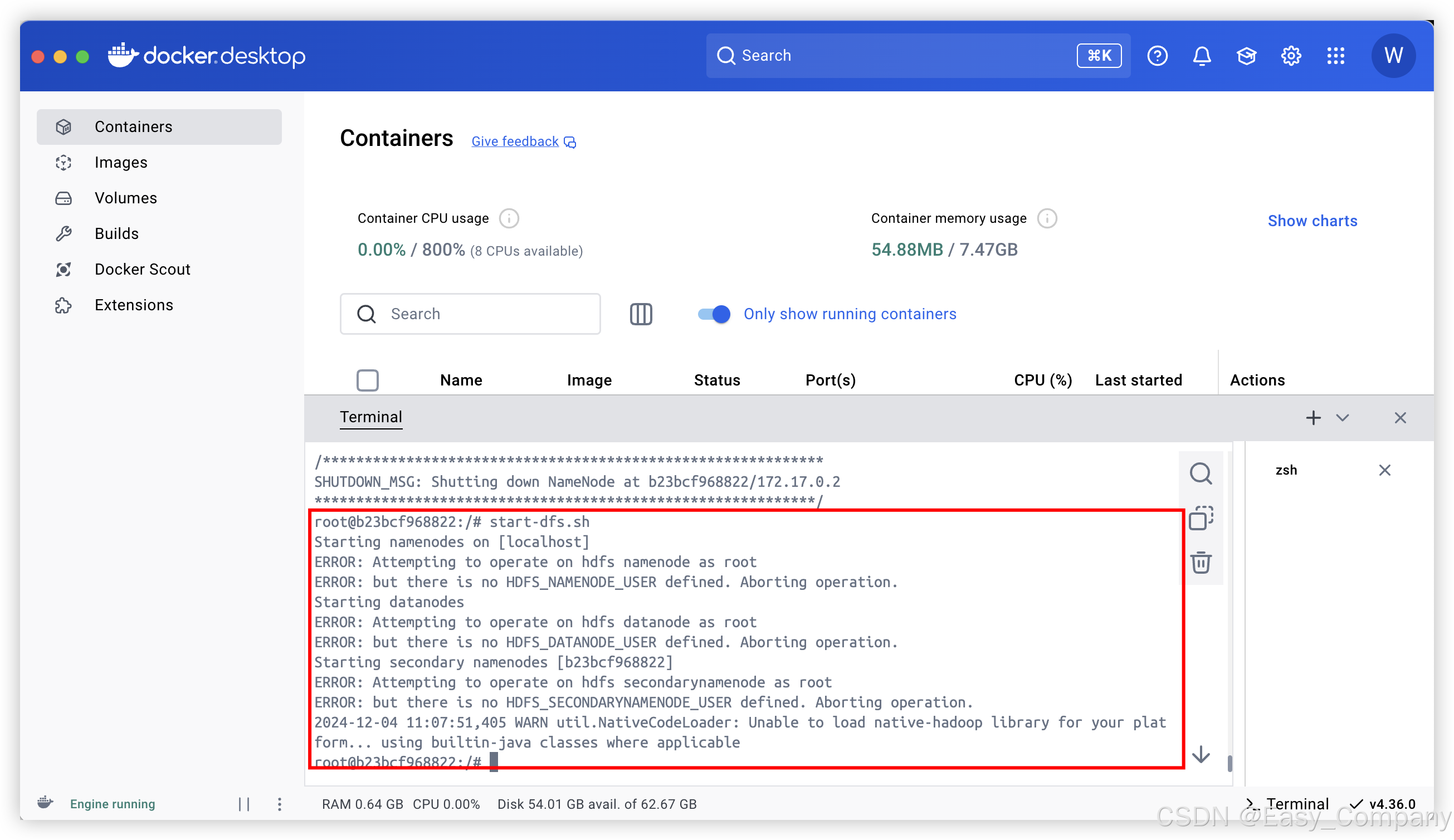Open Docker Scout in sidebar
Screen dimensions: 1454x840
pyautogui.click(x=159, y=269)
